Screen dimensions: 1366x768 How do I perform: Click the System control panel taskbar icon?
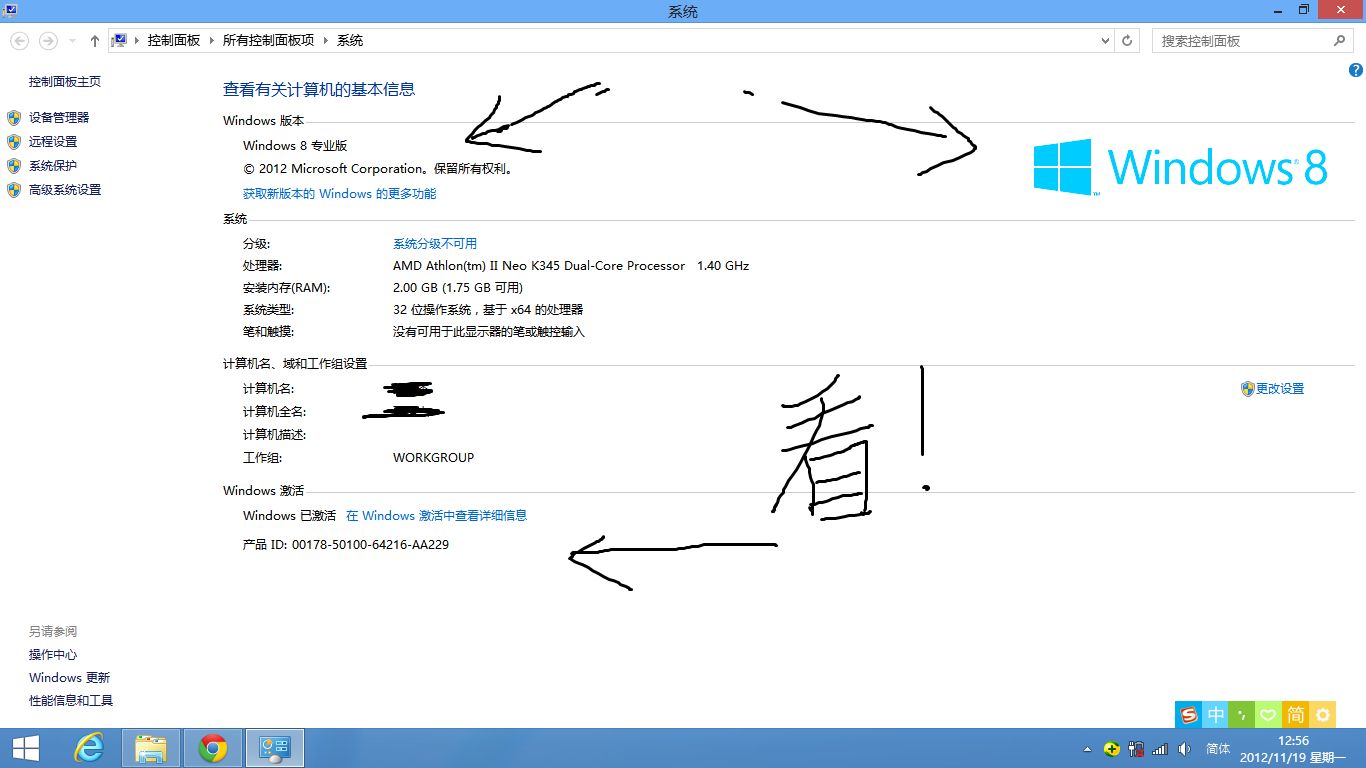274,748
